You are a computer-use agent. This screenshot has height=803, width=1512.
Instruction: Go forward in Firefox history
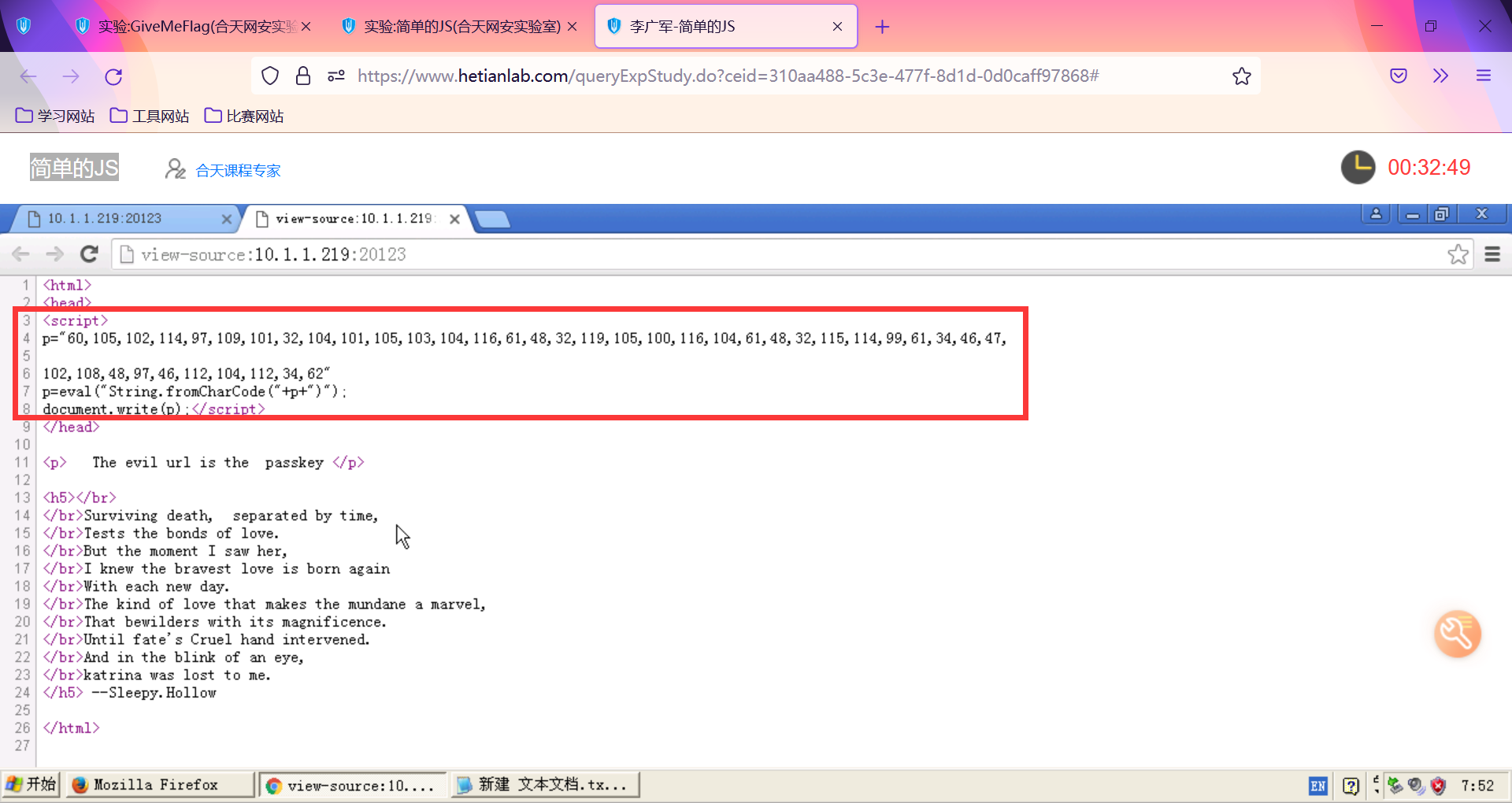(x=71, y=76)
